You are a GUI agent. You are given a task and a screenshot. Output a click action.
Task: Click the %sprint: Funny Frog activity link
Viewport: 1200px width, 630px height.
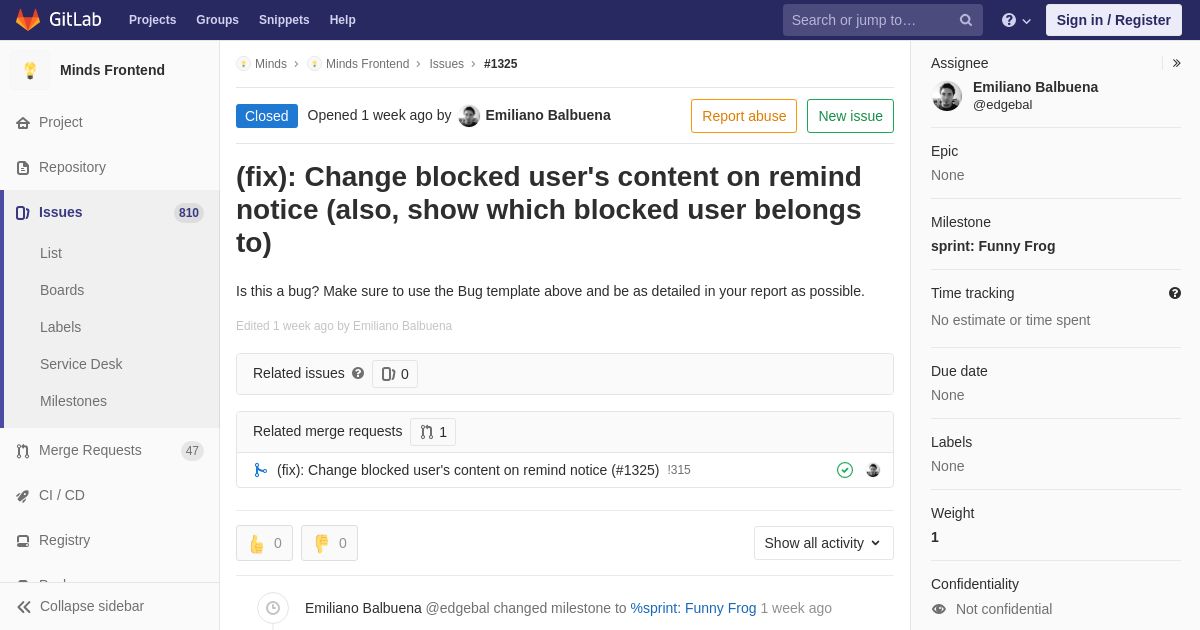[693, 608]
